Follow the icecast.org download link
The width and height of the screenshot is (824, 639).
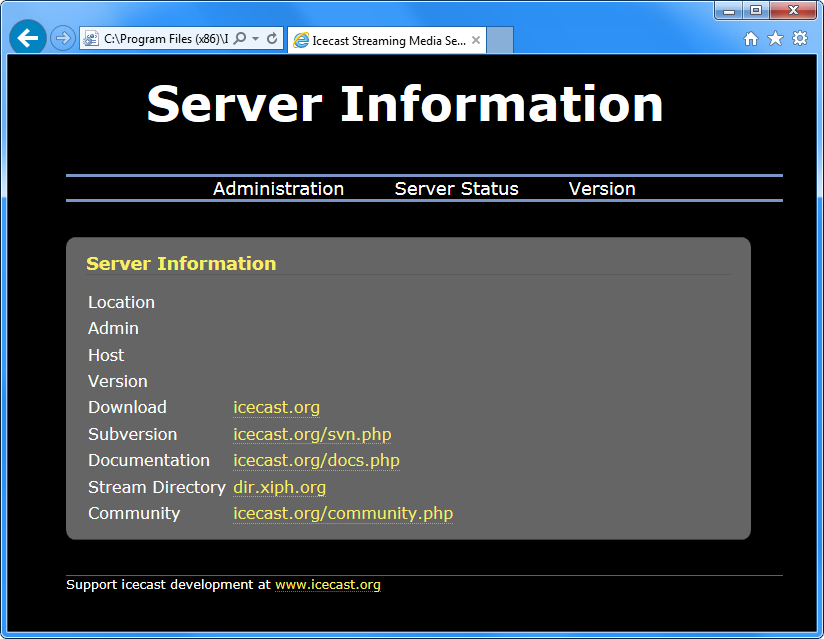click(276, 408)
